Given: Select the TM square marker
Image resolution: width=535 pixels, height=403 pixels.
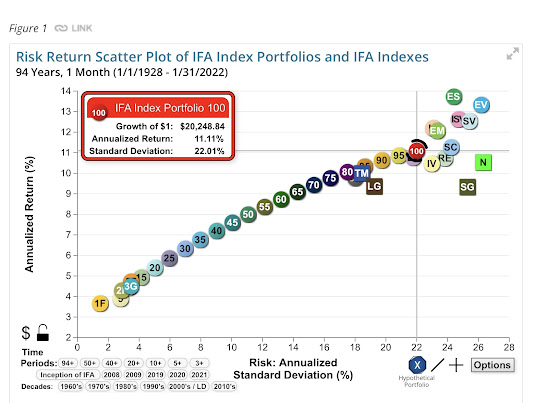Looking at the screenshot, I should pos(362,173).
